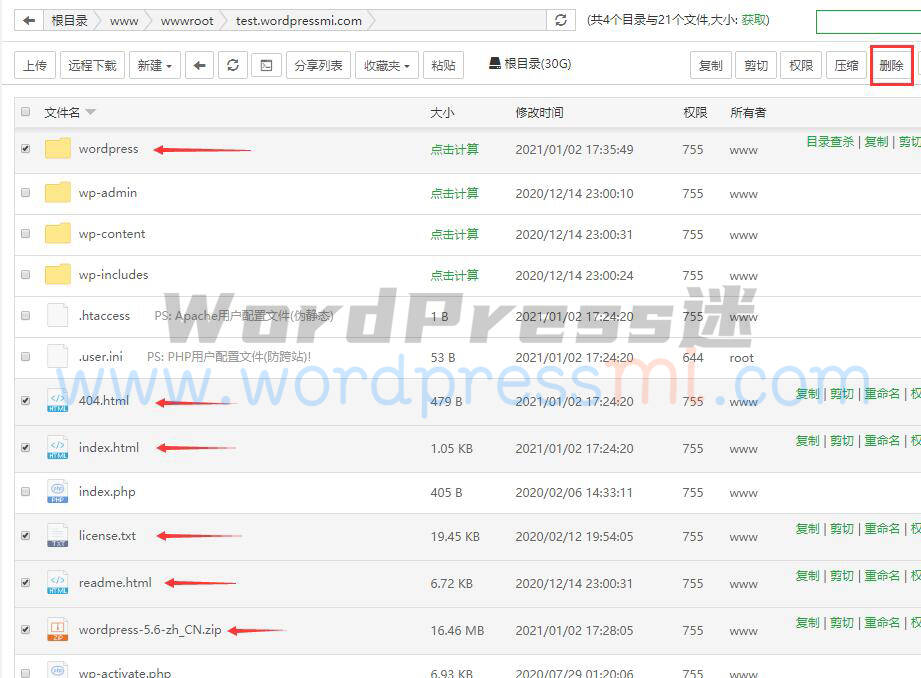Screen dimensions: 921x678
Task: Check the index.php file checkbox
Action: pyautogui.click(x=25, y=492)
